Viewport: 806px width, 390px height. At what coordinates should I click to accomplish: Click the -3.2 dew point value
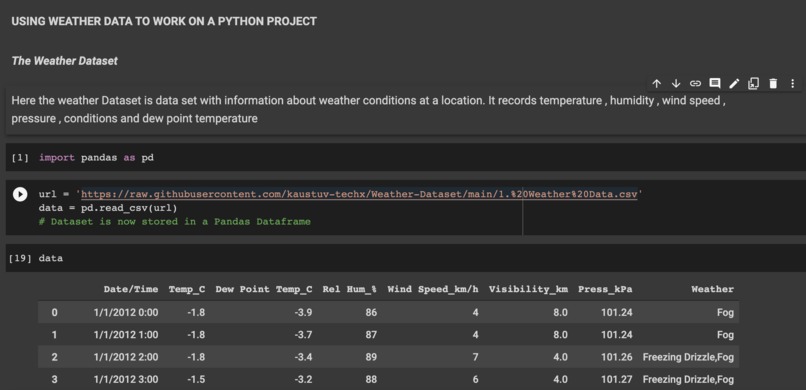tap(303, 380)
